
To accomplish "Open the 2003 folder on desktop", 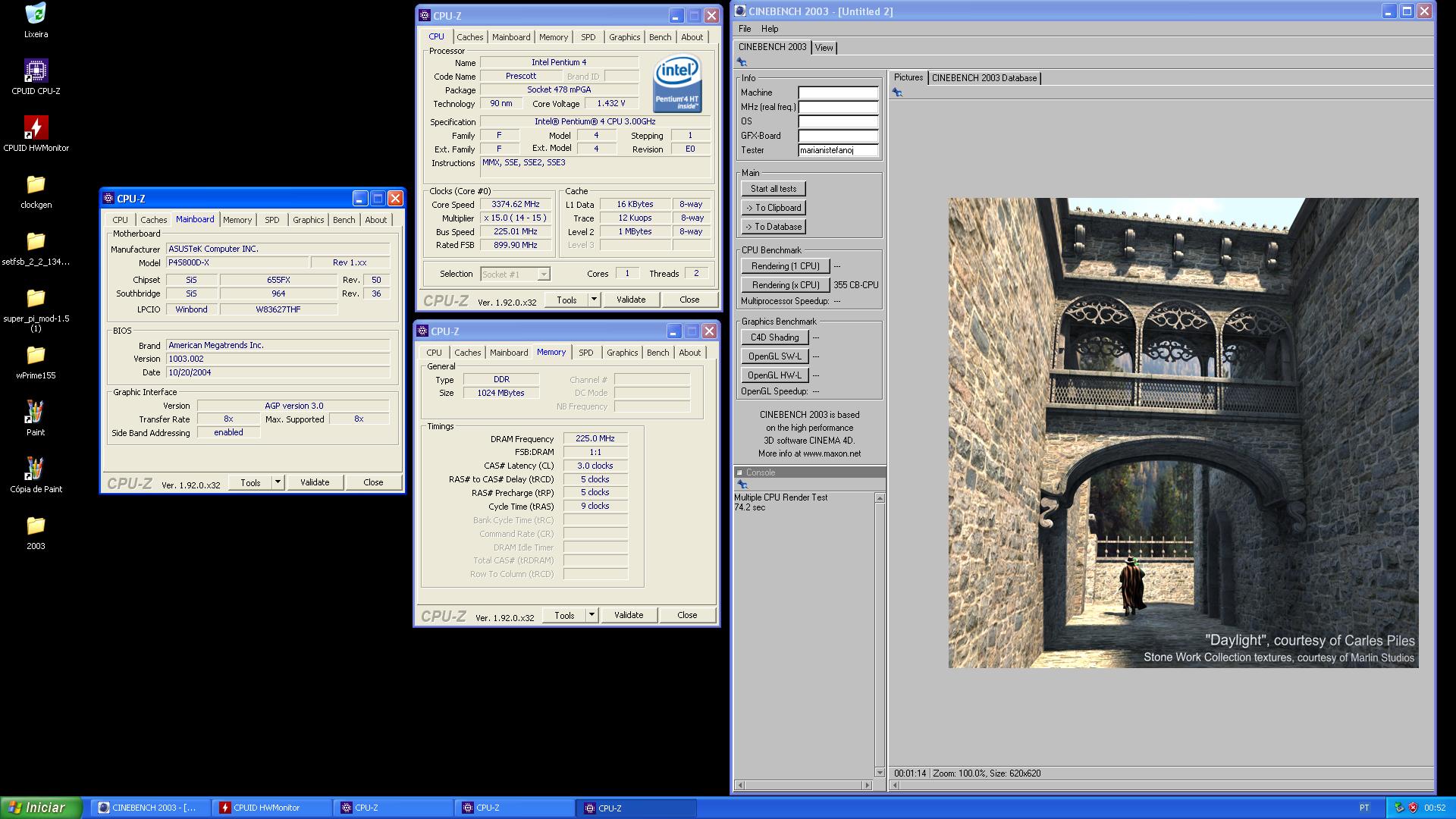I will pyautogui.click(x=36, y=526).
